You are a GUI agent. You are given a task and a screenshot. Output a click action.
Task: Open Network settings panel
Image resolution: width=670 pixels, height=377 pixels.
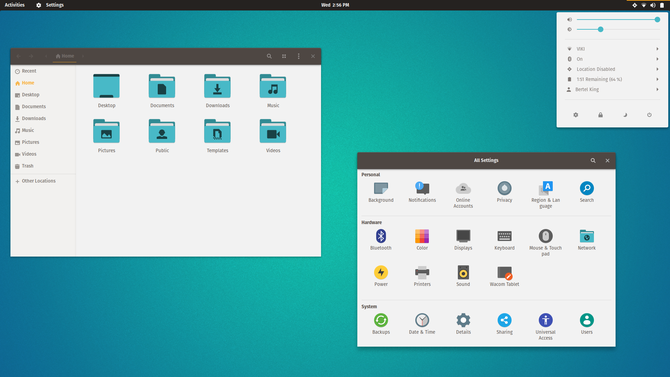click(x=586, y=240)
